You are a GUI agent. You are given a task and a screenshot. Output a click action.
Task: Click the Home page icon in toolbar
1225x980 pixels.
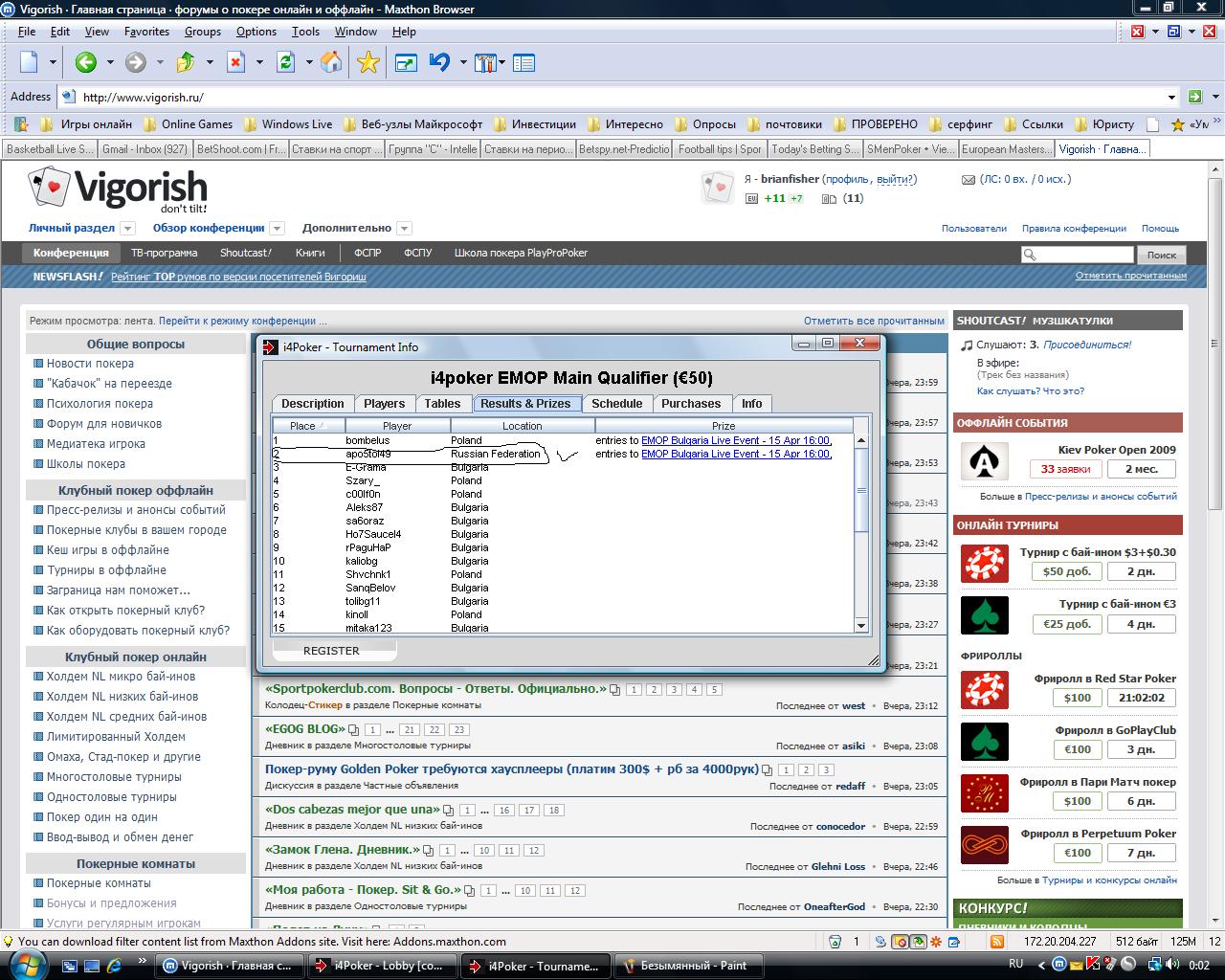(x=331, y=63)
